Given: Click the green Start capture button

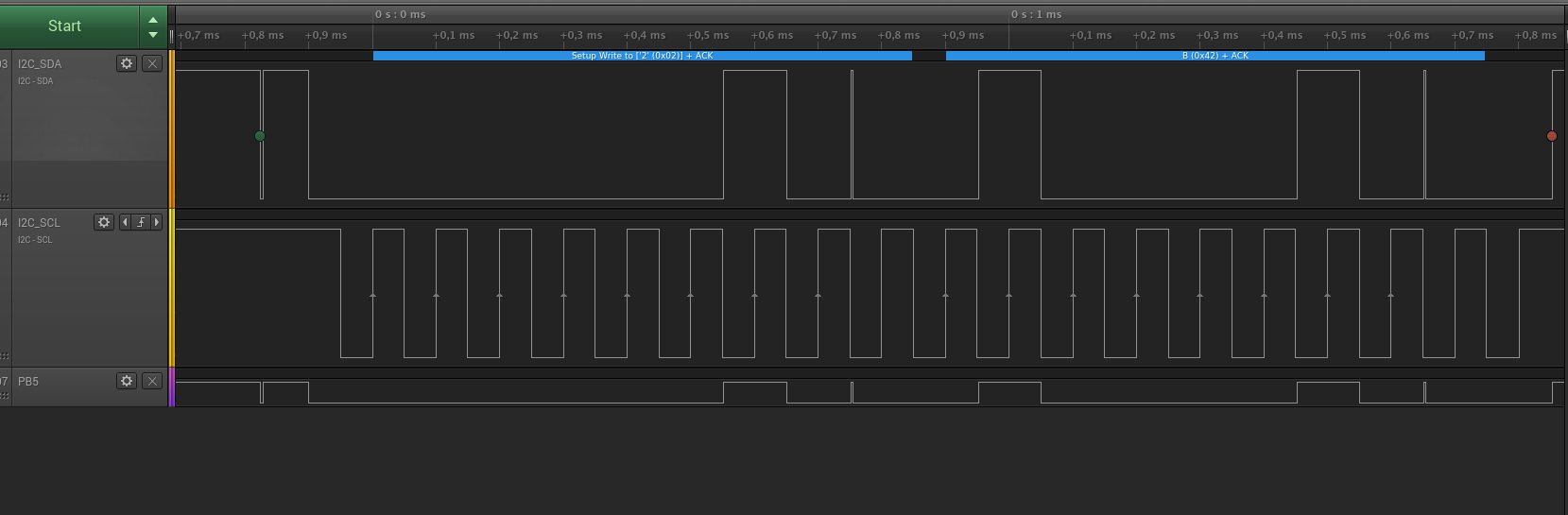Looking at the screenshot, I should [x=70, y=26].
